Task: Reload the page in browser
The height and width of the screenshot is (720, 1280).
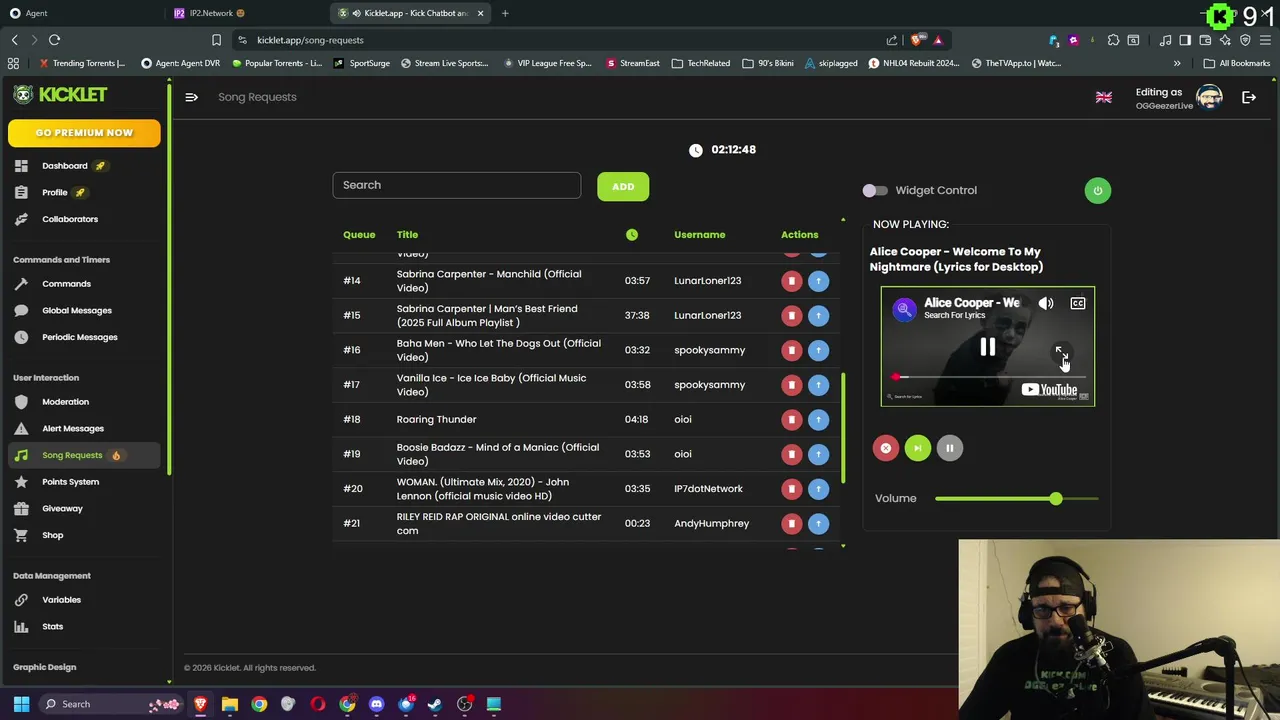Action: click(x=55, y=40)
